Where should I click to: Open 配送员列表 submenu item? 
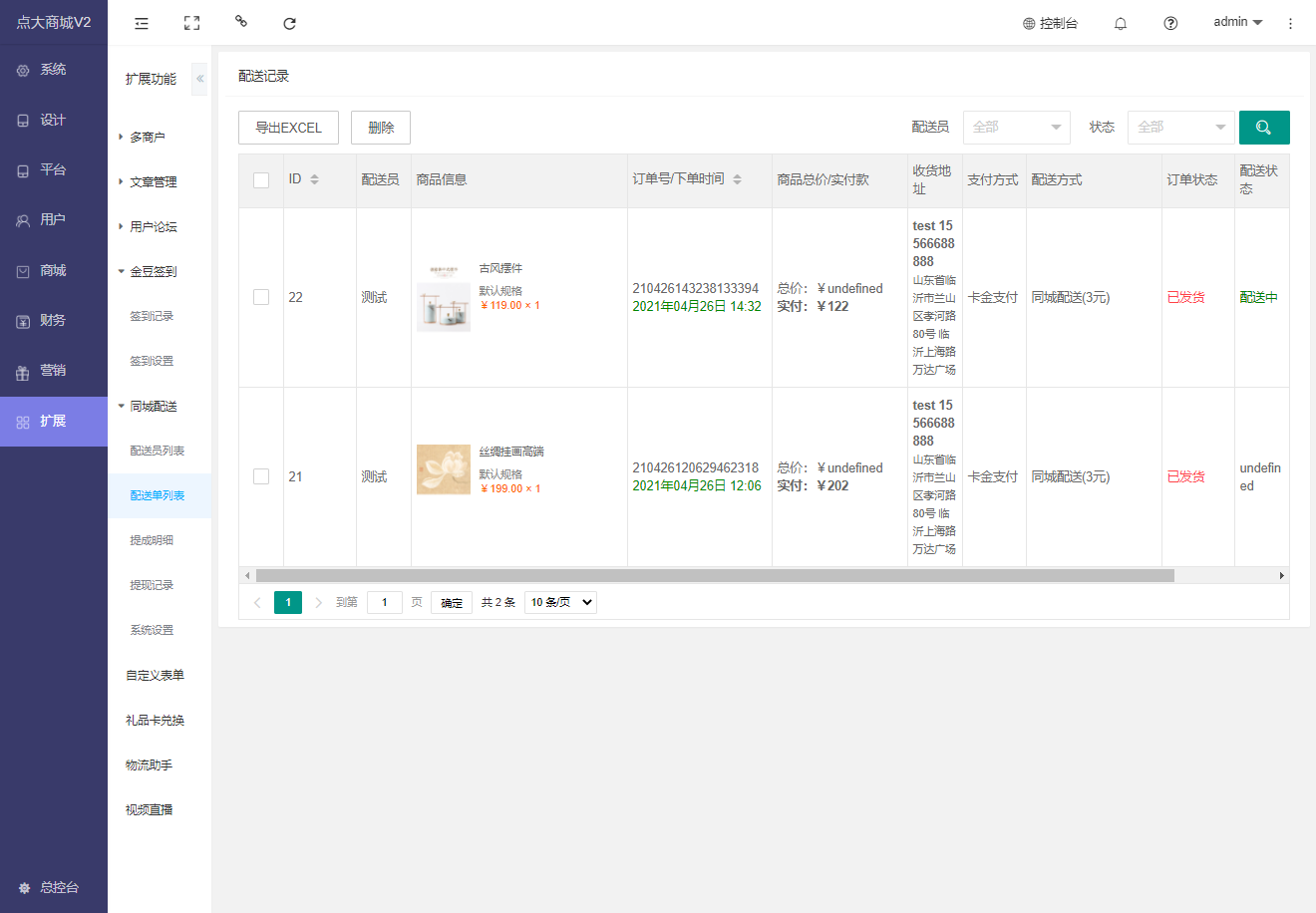point(158,451)
